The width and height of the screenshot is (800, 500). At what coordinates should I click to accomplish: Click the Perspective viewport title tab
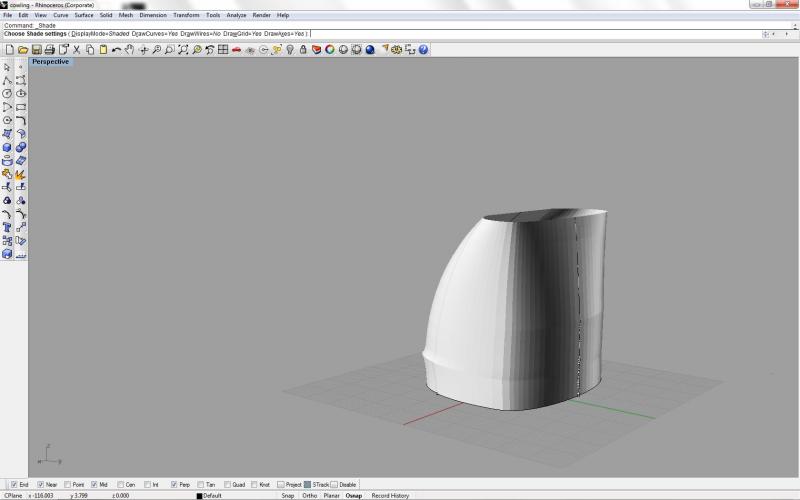[x=51, y=62]
